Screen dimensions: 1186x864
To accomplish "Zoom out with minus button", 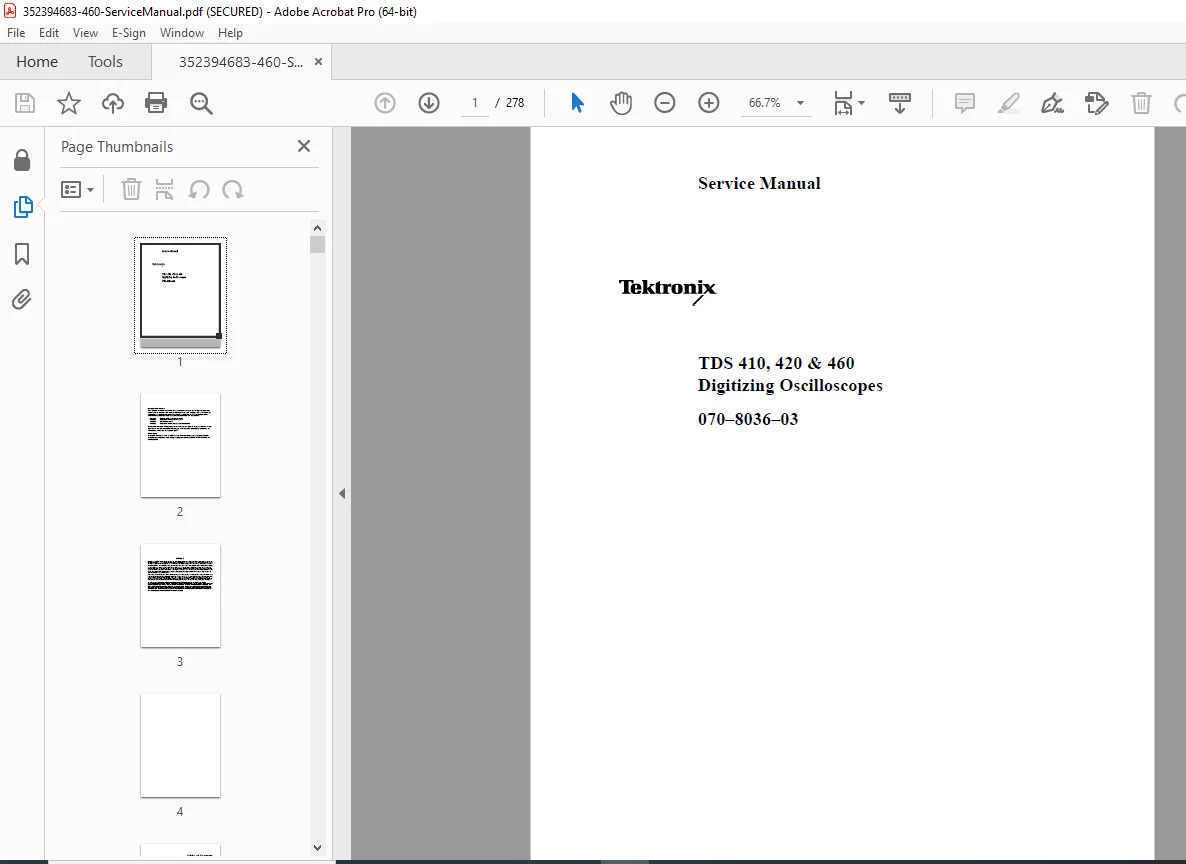I will 665,103.
